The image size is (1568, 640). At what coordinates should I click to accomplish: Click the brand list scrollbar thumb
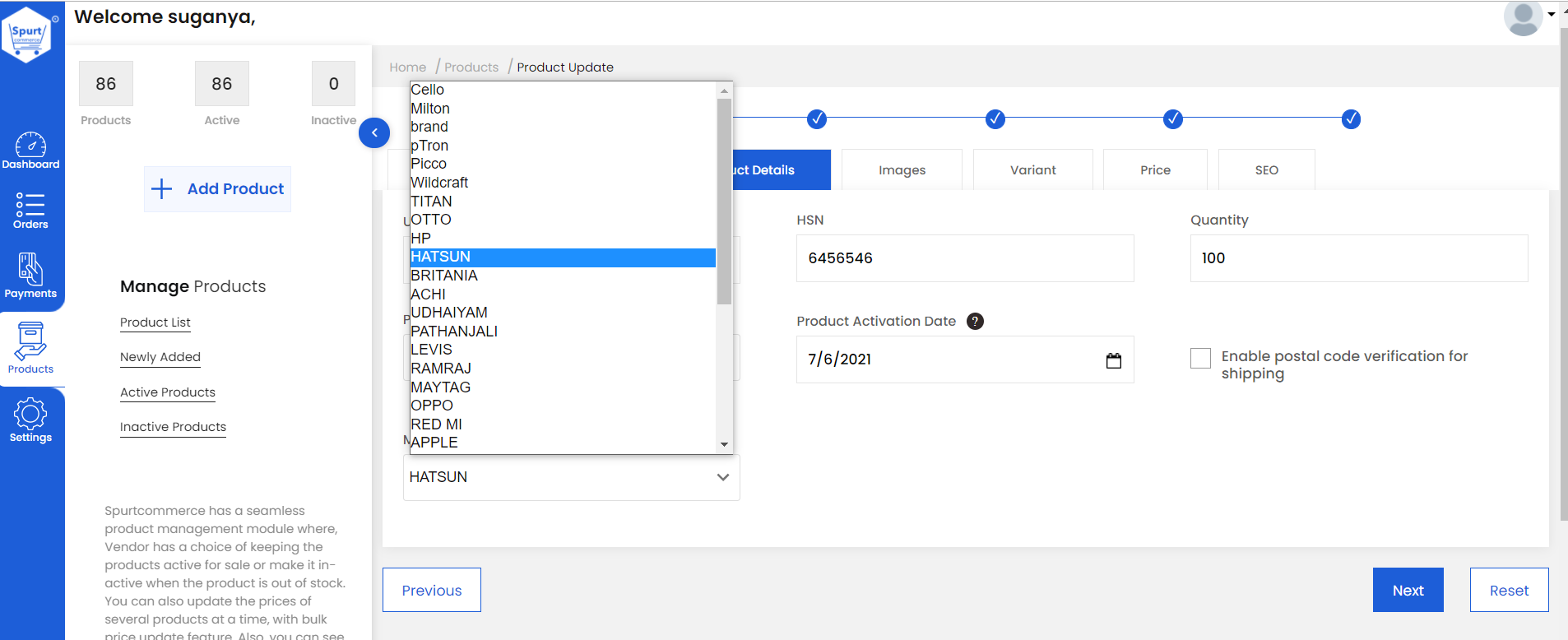(x=724, y=202)
